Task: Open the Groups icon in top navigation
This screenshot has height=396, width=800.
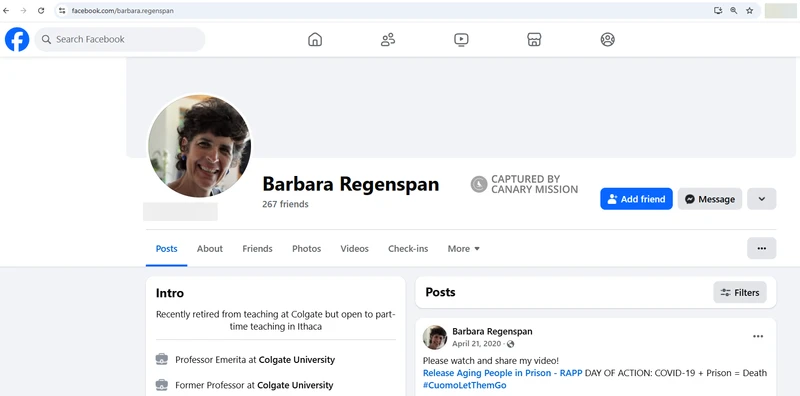Action: [607, 39]
